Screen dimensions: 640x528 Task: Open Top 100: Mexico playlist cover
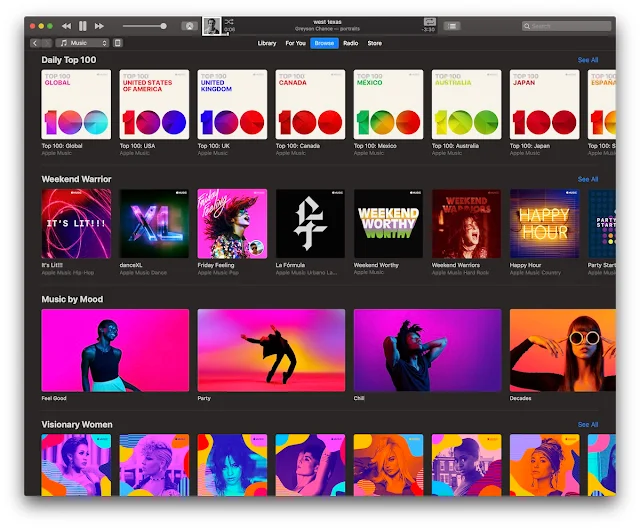pyautogui.click(x=389, y=104)
